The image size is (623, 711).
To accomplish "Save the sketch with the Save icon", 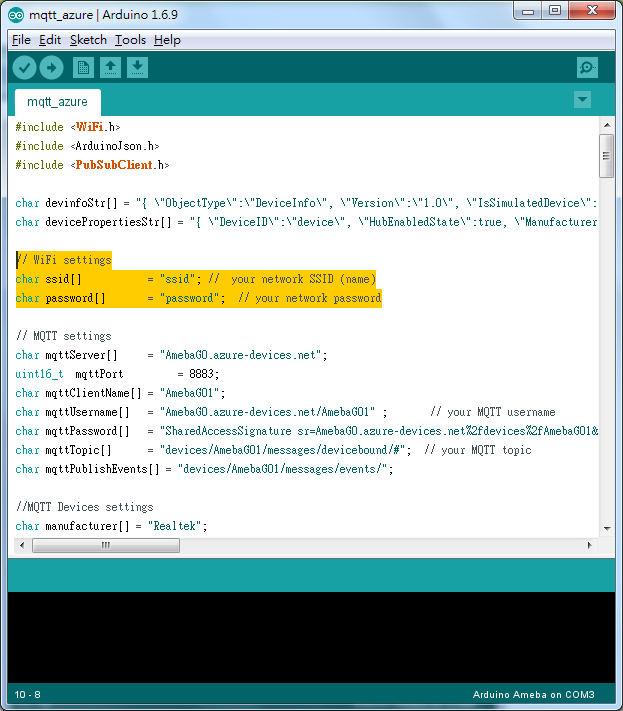I will pos(137,68).
